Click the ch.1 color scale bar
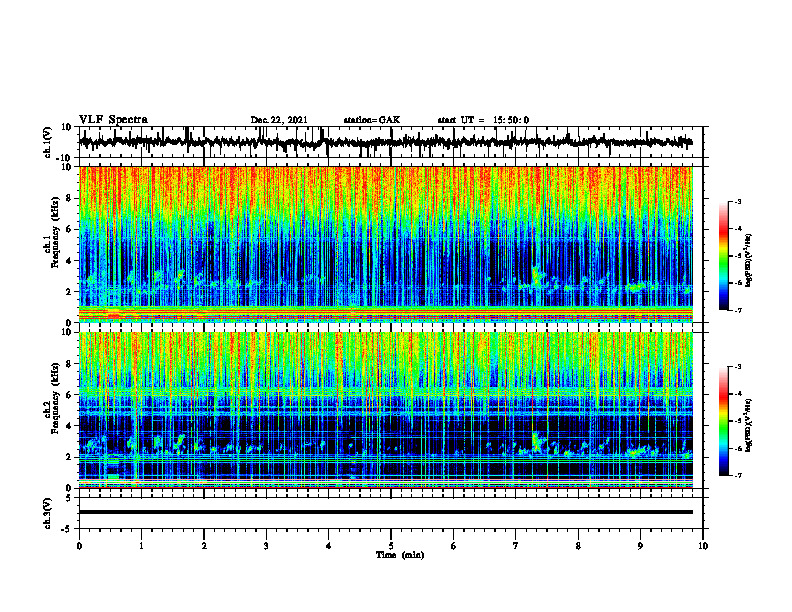The width and height of the screenshot is (792, 612). pos(724,256)
